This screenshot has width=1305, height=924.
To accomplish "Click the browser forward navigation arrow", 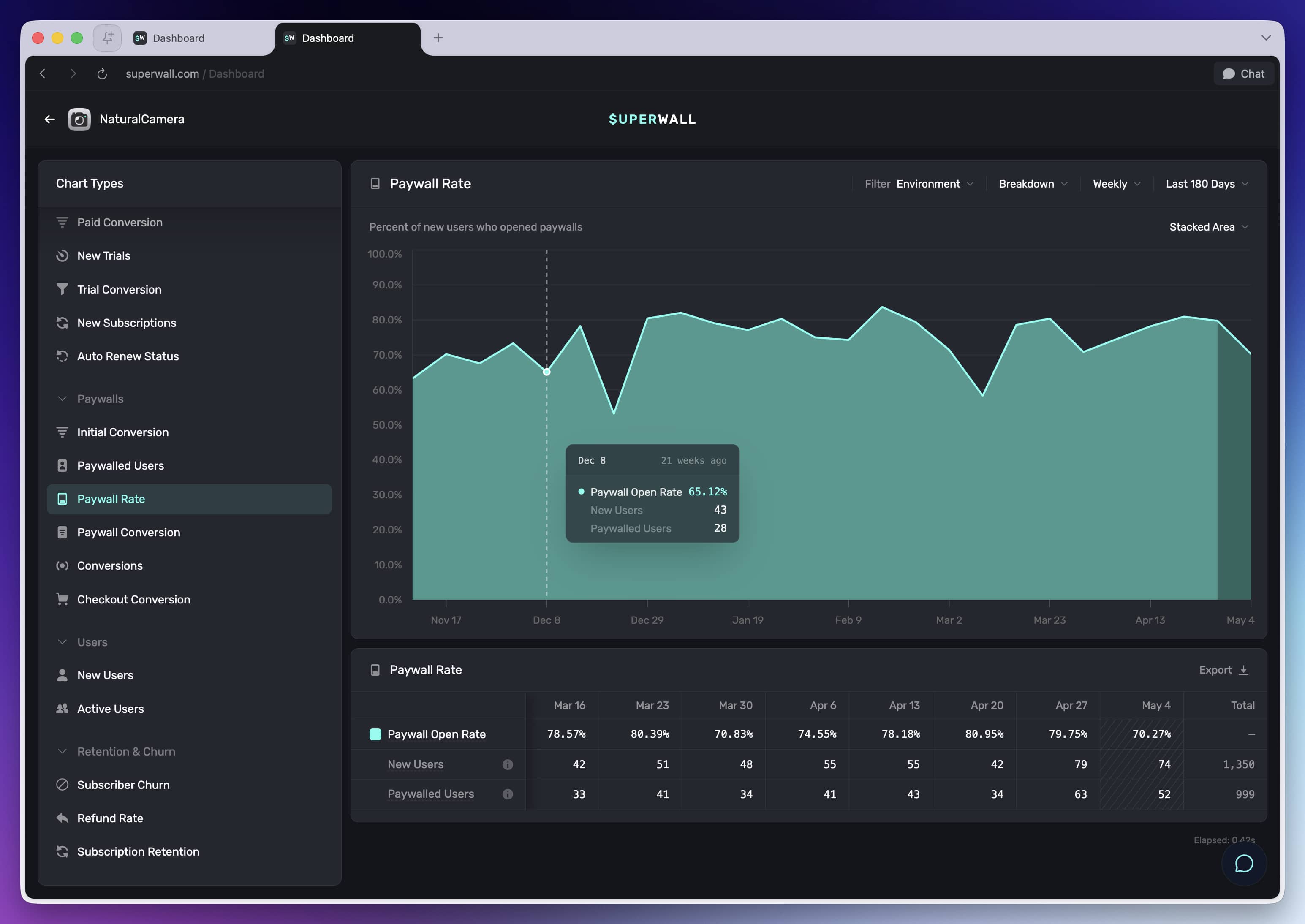I will point(73,74).
